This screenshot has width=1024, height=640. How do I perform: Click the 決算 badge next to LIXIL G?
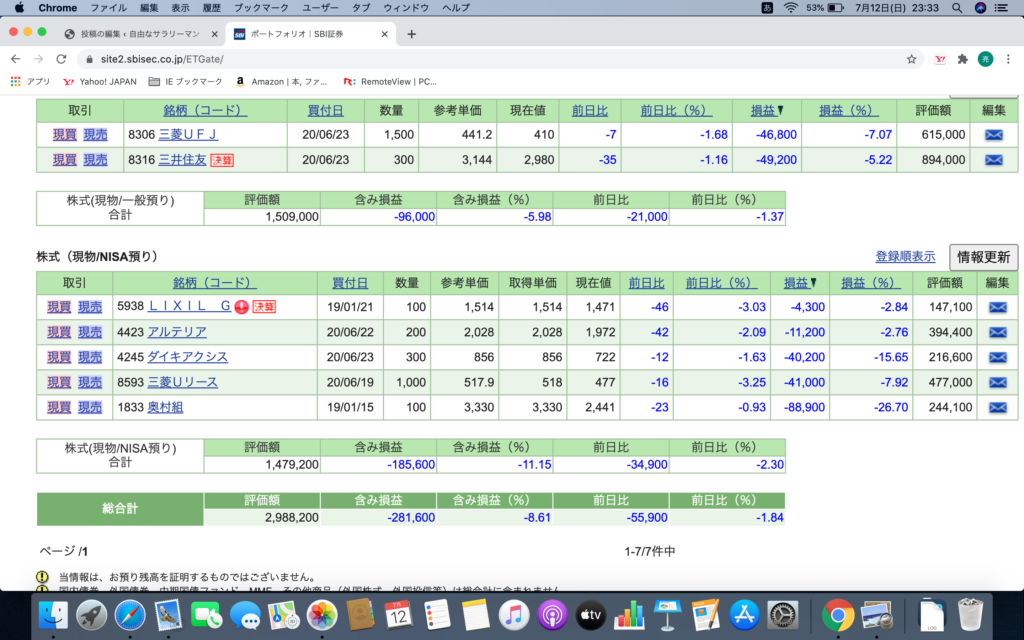pyautogui.click(x=264, y=307)
